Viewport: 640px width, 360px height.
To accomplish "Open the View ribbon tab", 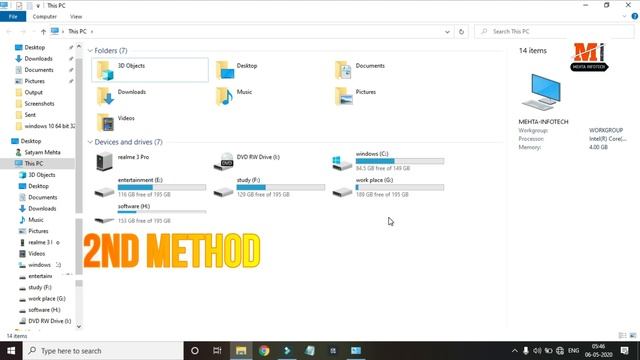I will [x=76, y=17].
